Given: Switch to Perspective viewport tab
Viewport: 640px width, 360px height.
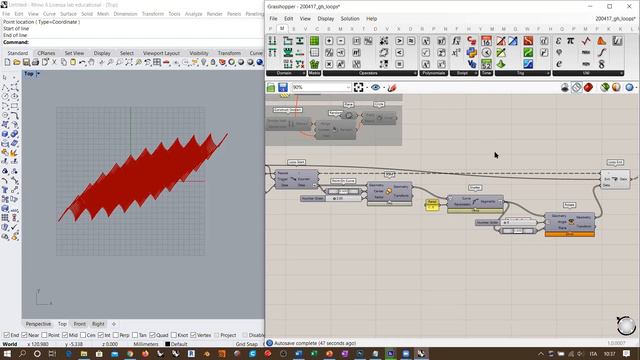Looking at the screenshot, I should (x=38, y=324).
